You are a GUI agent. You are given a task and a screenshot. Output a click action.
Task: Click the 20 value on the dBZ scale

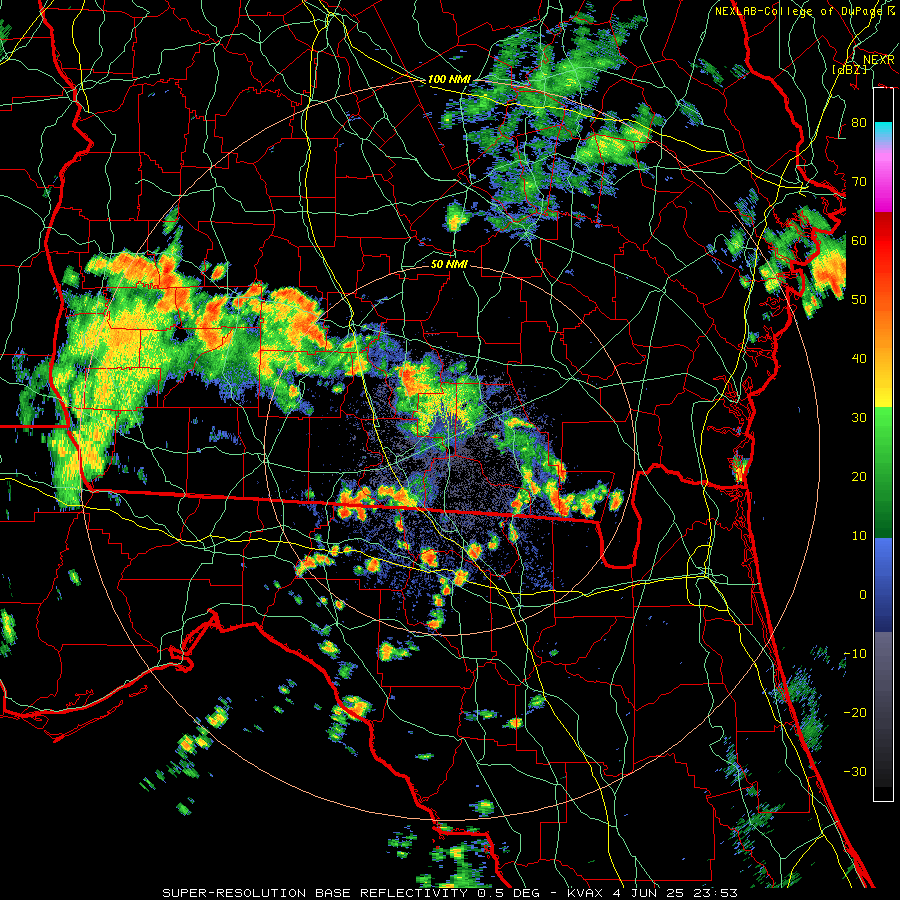859,476
